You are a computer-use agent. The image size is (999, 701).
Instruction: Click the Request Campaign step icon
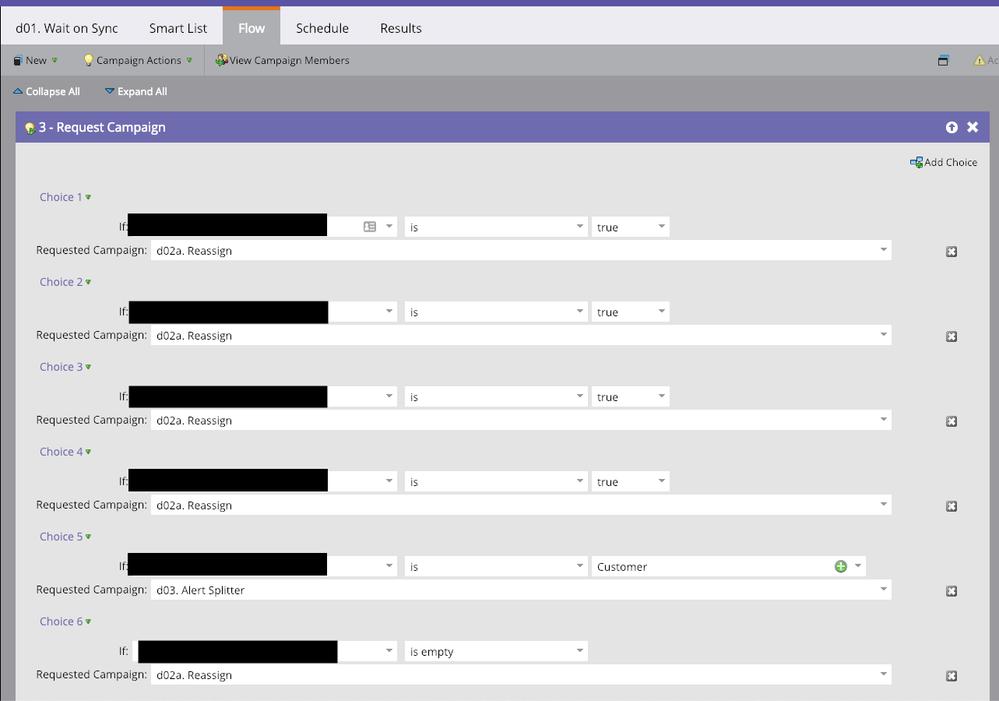point(27,127)
